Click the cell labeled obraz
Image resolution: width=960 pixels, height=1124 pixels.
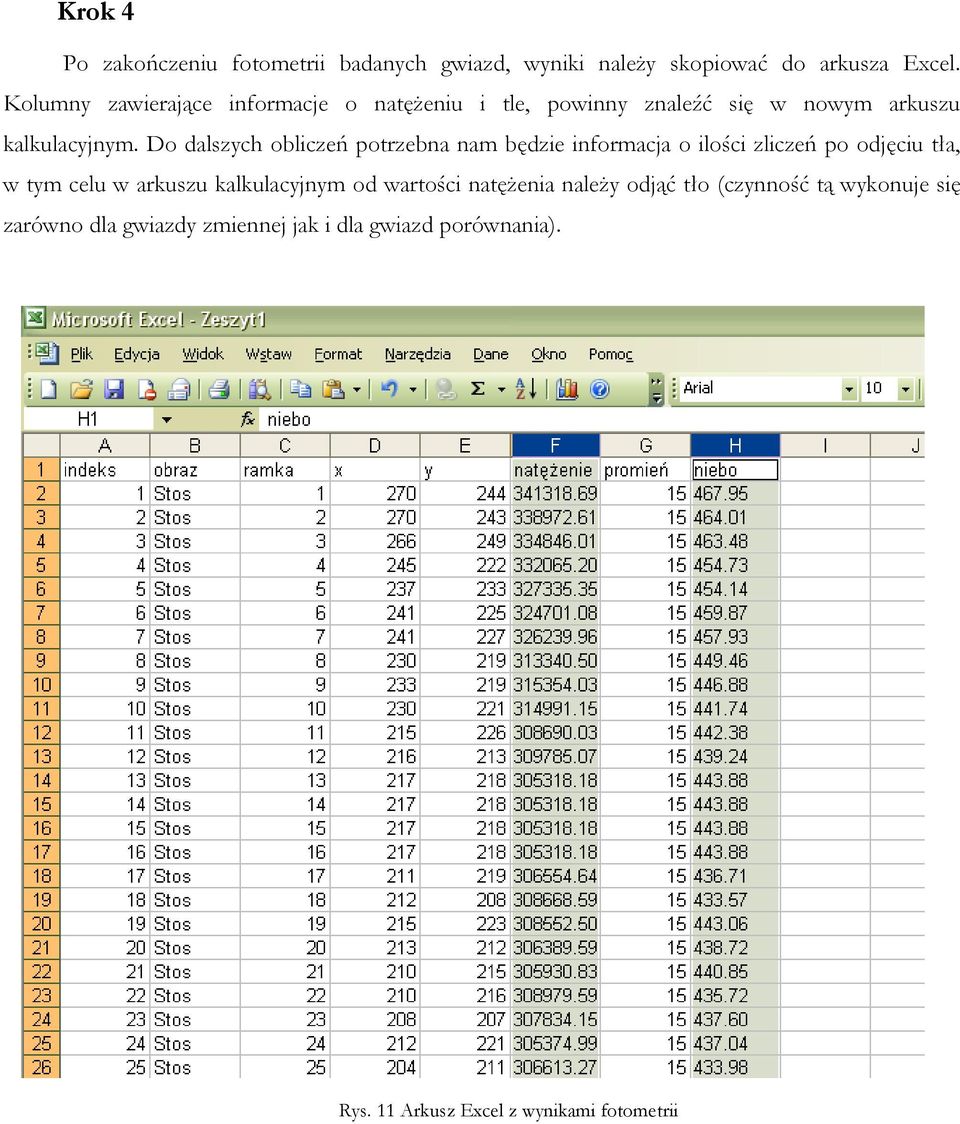point(195,470)
